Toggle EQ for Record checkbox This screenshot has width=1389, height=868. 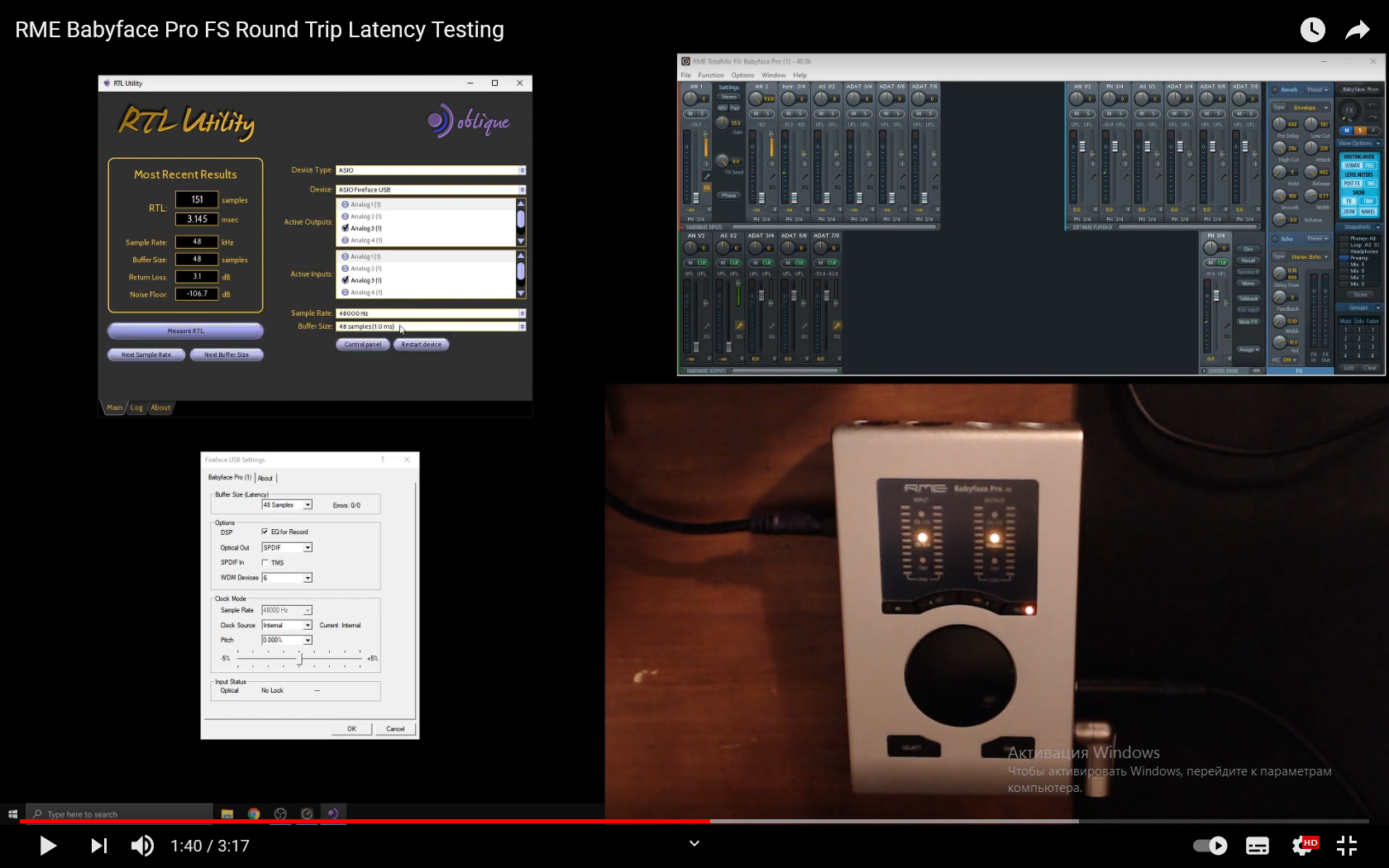(x=265, y=532)
